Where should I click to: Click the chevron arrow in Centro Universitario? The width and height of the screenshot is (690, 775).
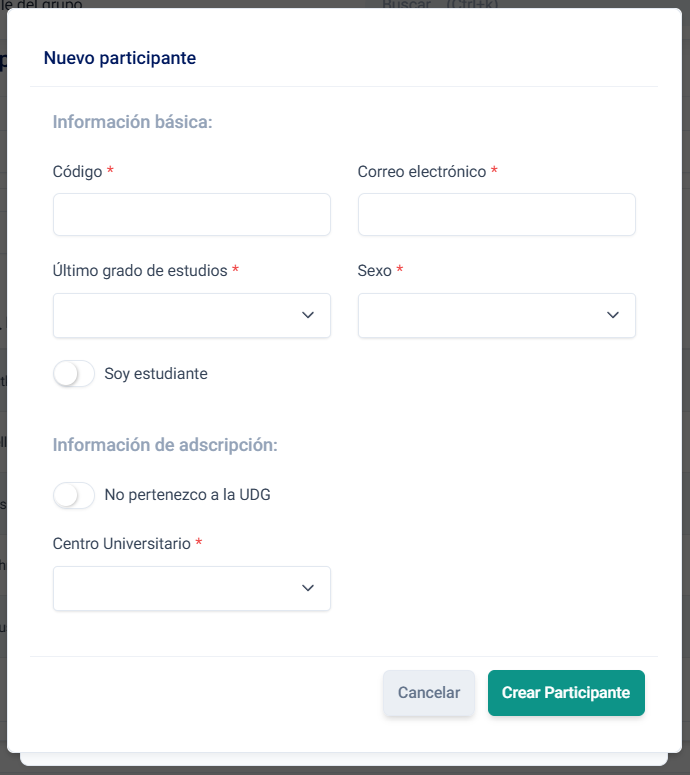pos(308,588)
